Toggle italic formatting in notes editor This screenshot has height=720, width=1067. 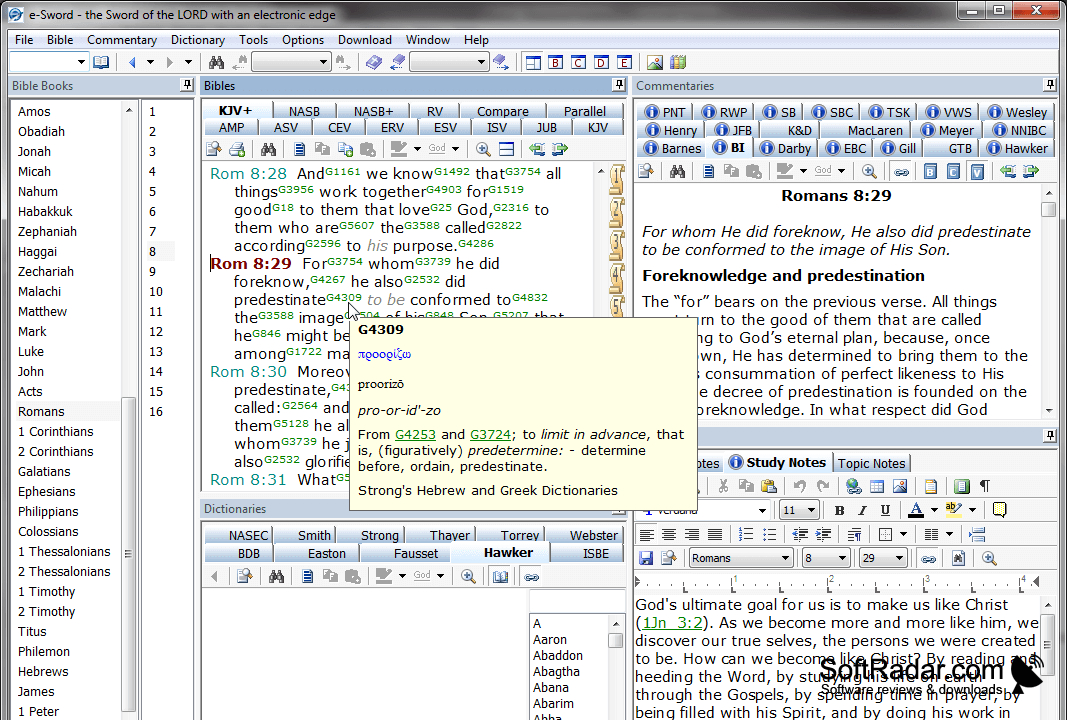coord(862,510)
